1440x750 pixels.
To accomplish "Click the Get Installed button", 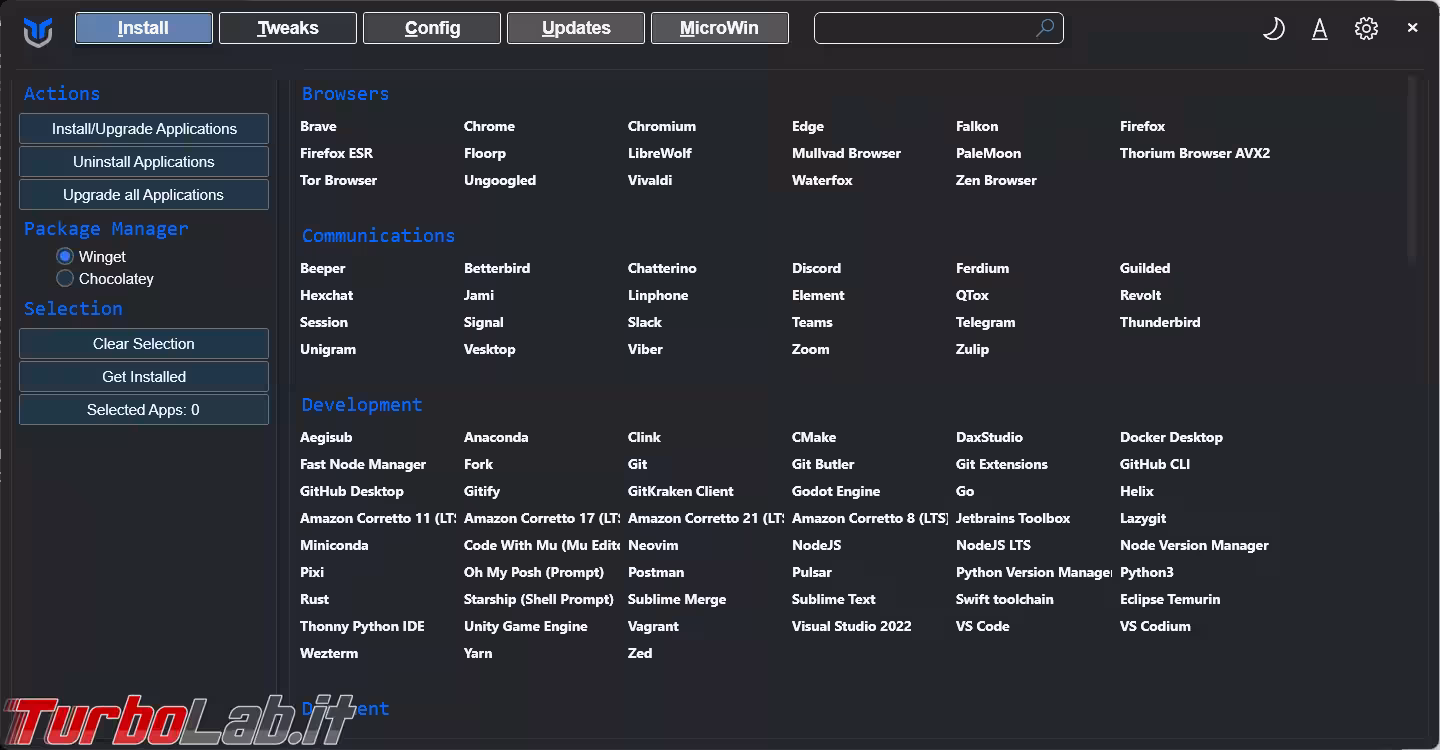I will coord(144,377).
